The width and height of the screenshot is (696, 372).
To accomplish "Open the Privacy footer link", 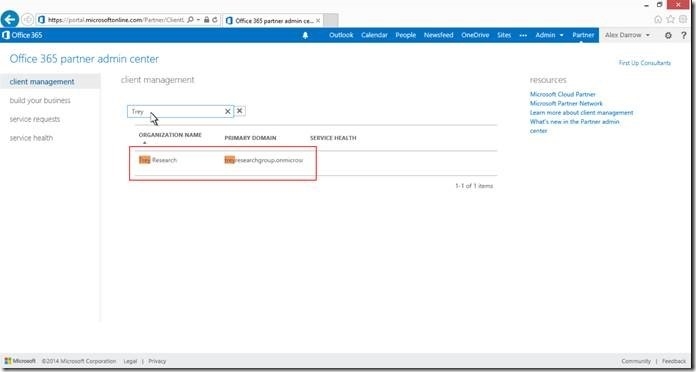I will [x=157, y=361].
